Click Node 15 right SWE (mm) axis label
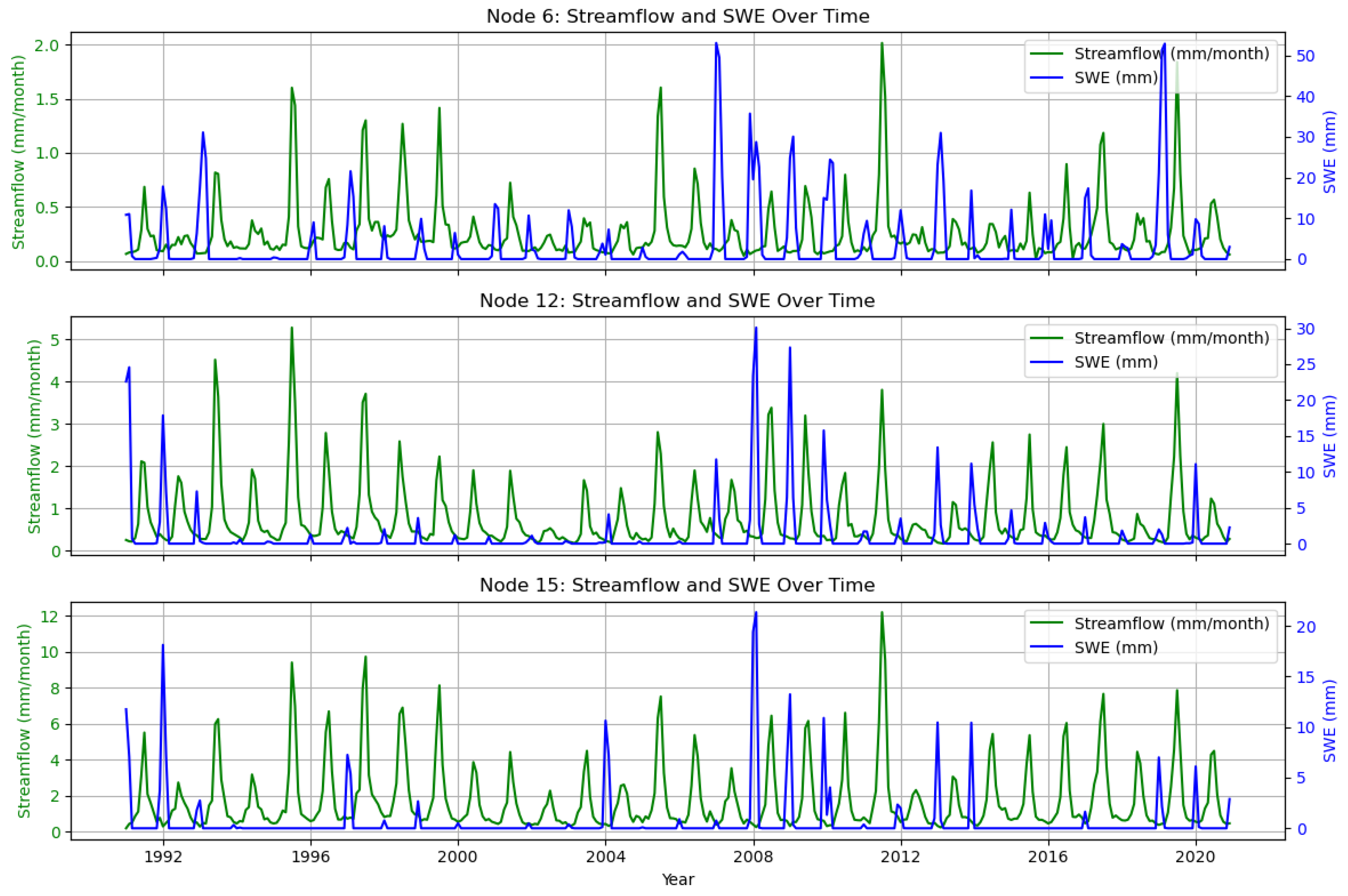Screen dimensions: 1348x896 [x=1330, y=721]
